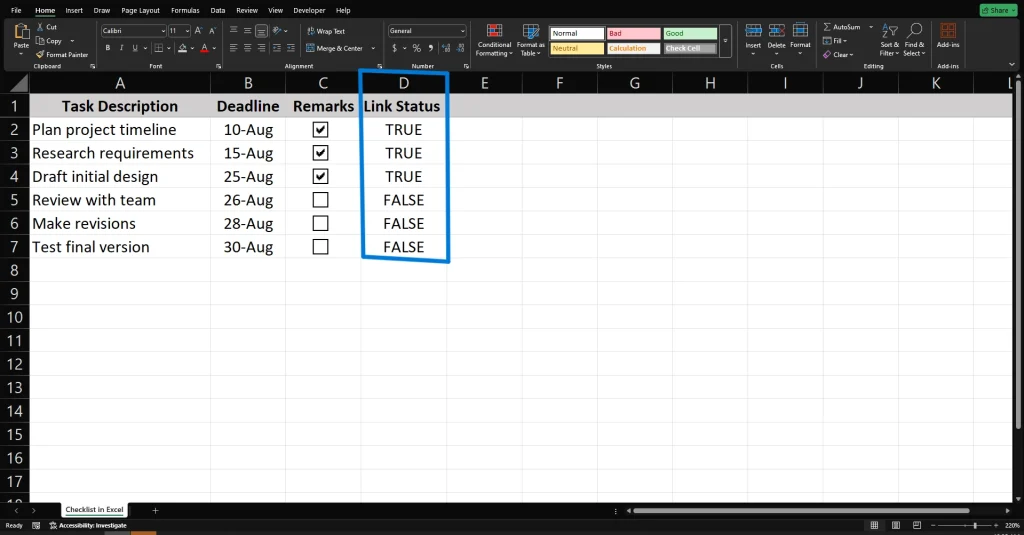Apply the Bad cell style swatch
This screenshot has width=1024, height=535.
(x=633, y=33)
